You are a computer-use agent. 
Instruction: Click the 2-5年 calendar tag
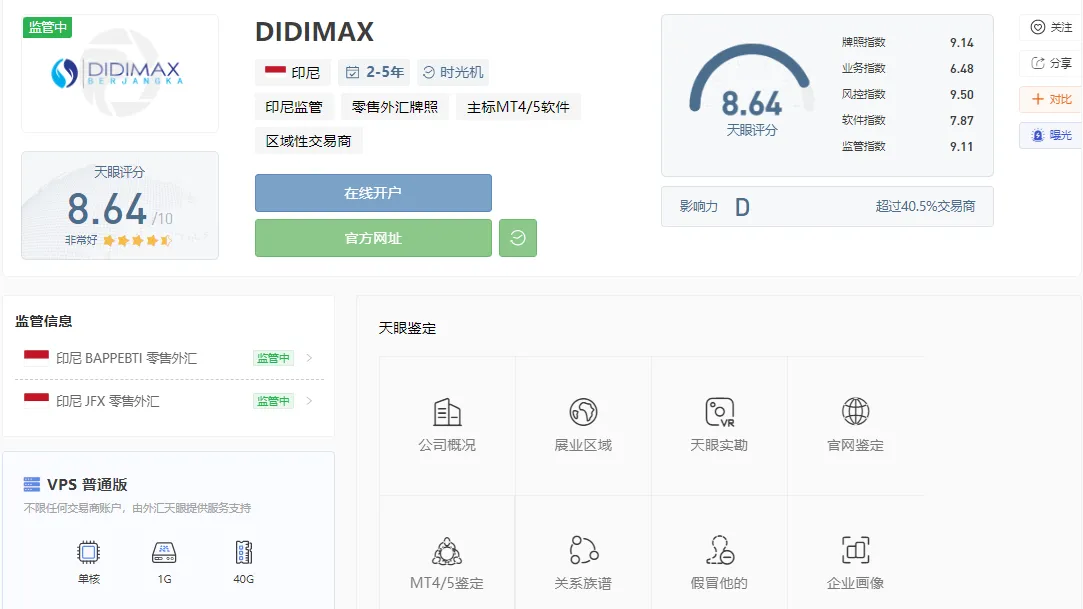(x=374, y=72)
